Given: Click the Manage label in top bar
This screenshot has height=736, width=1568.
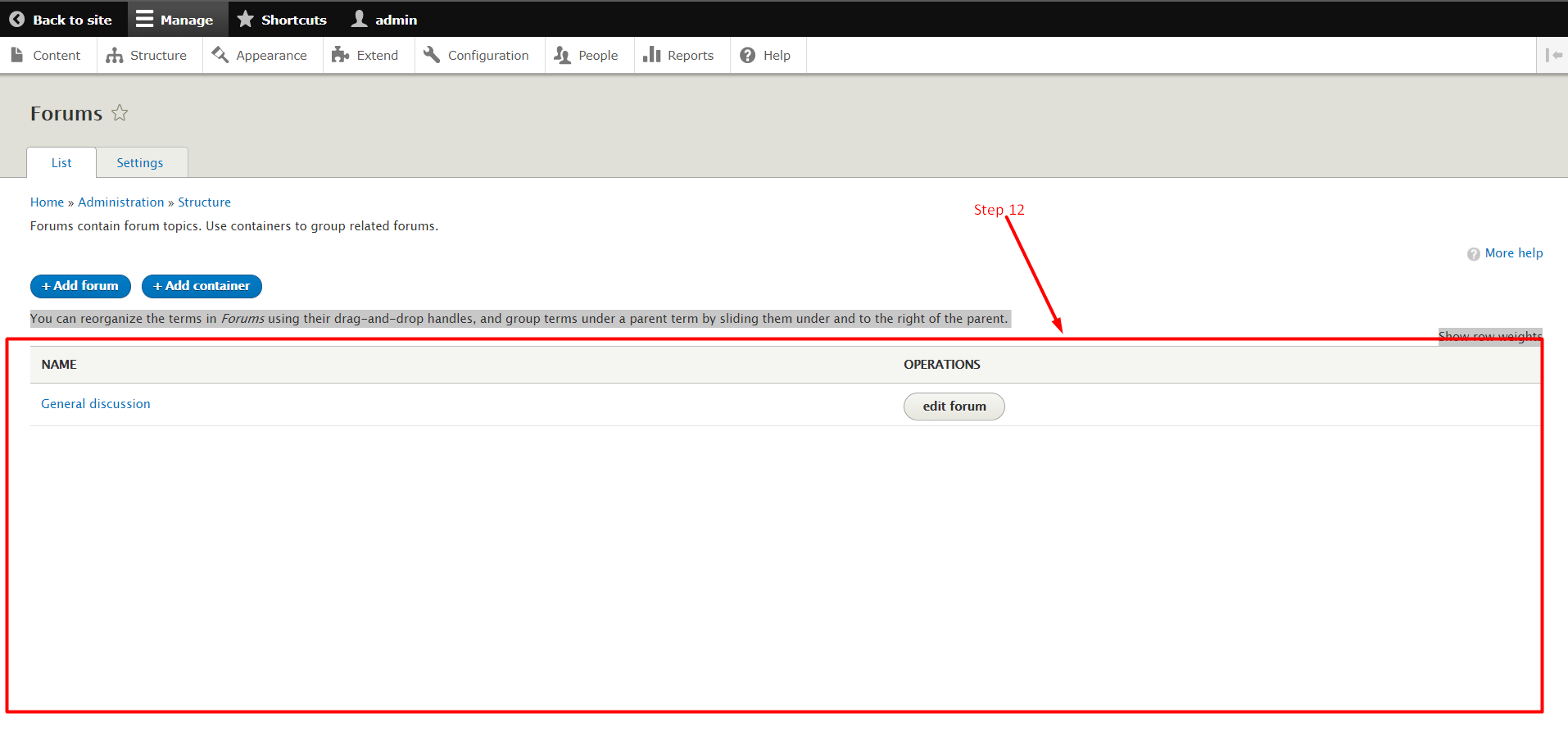Looking at the screenshot, I should coord(187,20).
